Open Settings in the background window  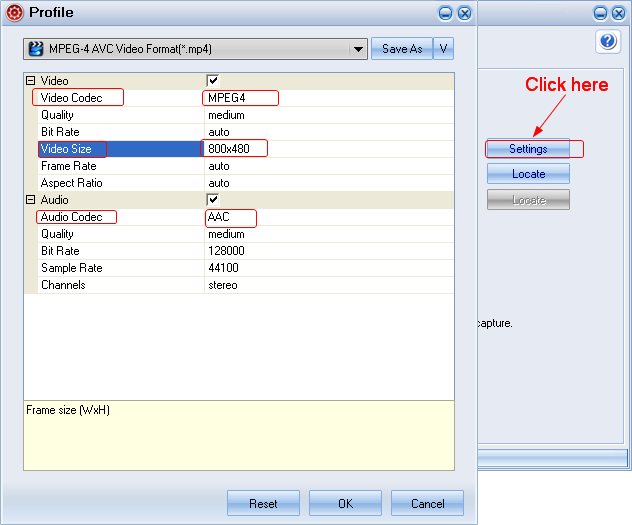tap(528, 149)
